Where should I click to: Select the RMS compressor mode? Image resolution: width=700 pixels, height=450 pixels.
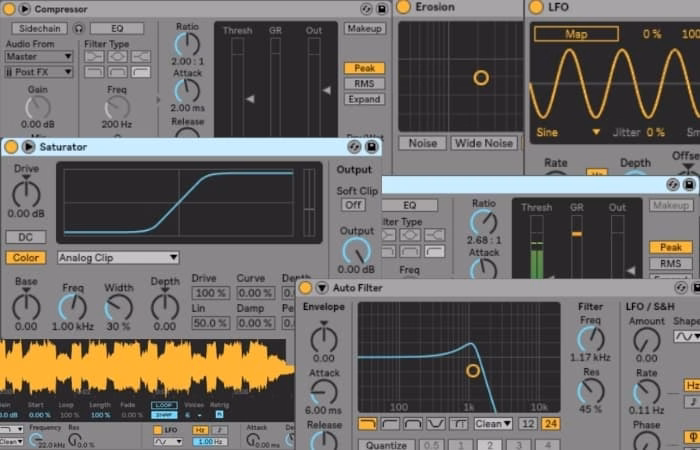[363, 84]
